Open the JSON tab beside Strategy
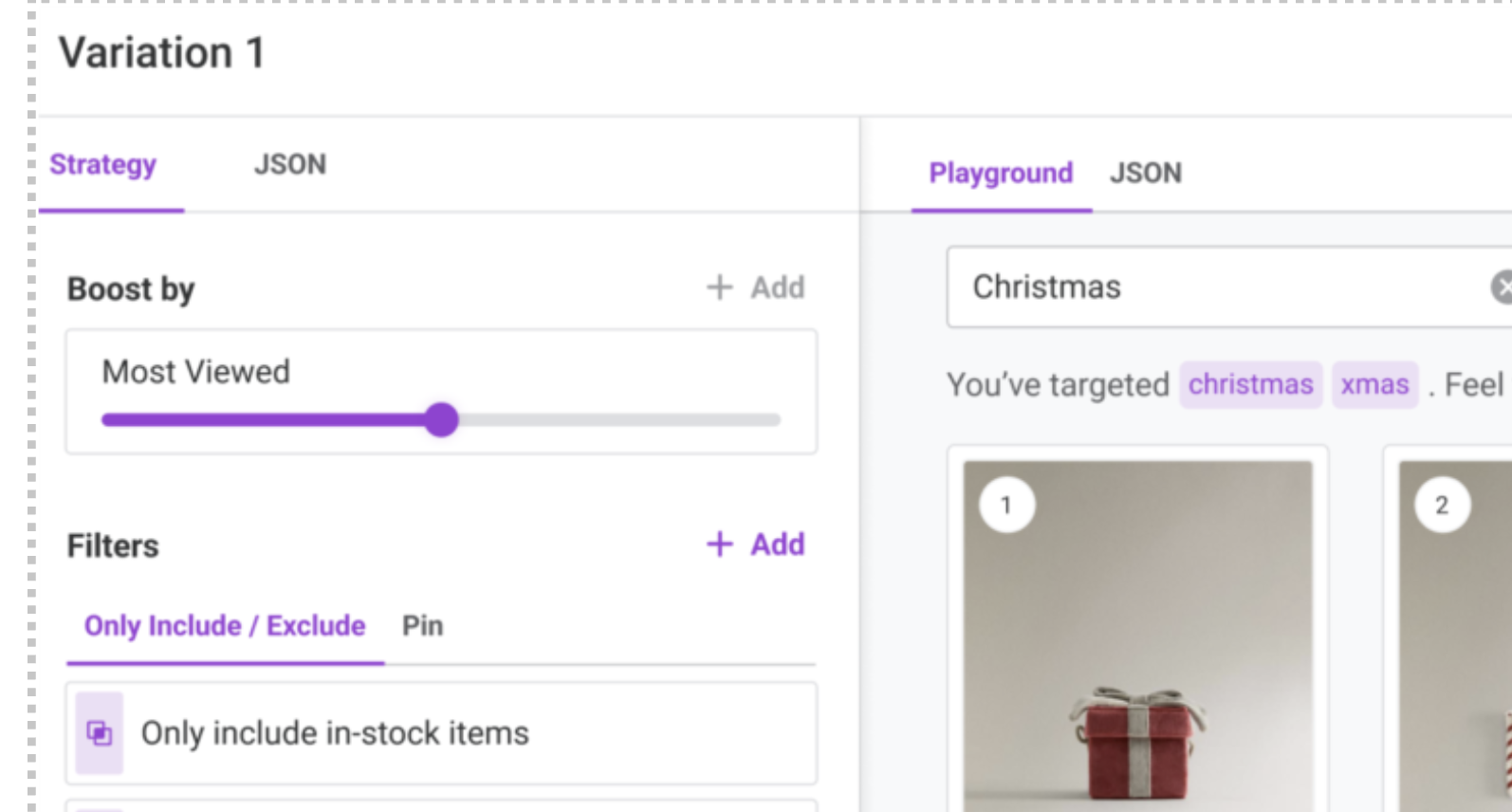This screenshot has height=812, width=1512. (290, 165)
